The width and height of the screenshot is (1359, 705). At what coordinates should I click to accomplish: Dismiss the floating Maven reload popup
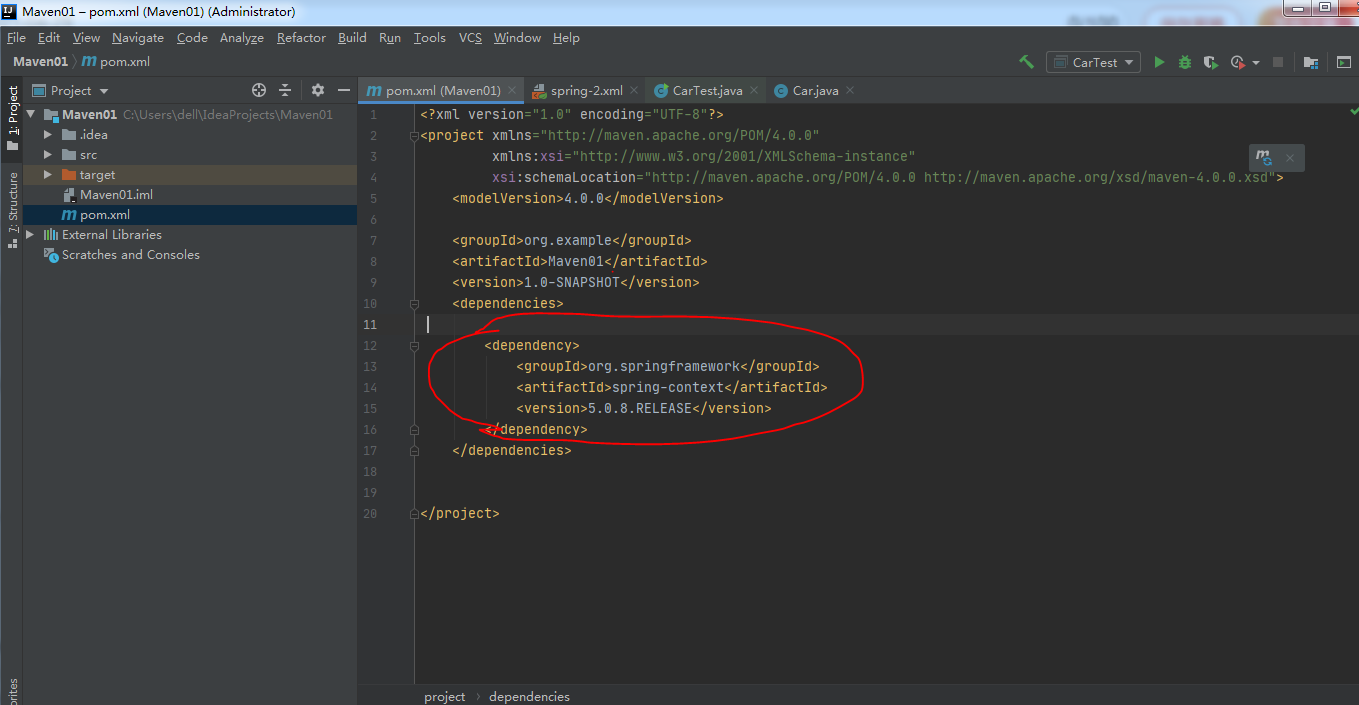click(x=1290, y=158)
